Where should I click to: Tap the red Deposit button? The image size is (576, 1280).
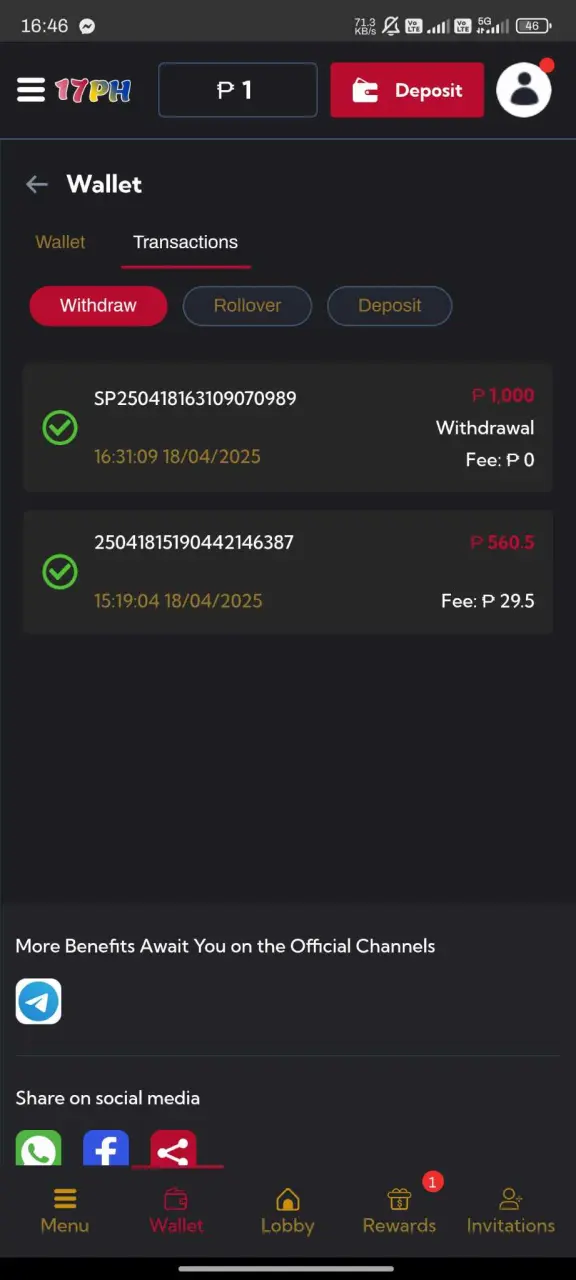pyautogui.click(x=407, y=90)
